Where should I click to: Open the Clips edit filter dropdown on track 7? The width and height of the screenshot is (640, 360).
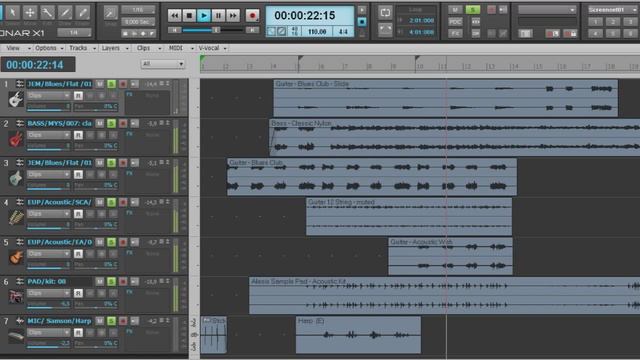click(49, 333)
